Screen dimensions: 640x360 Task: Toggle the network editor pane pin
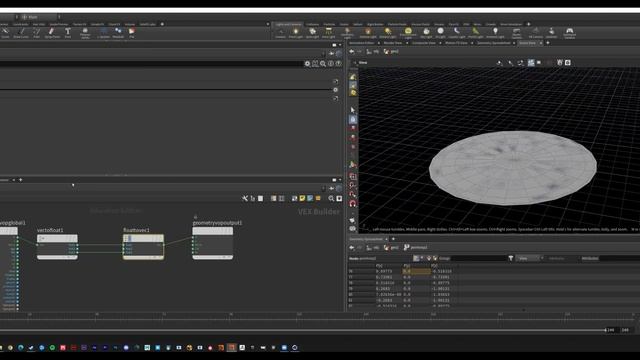[331, 188]
